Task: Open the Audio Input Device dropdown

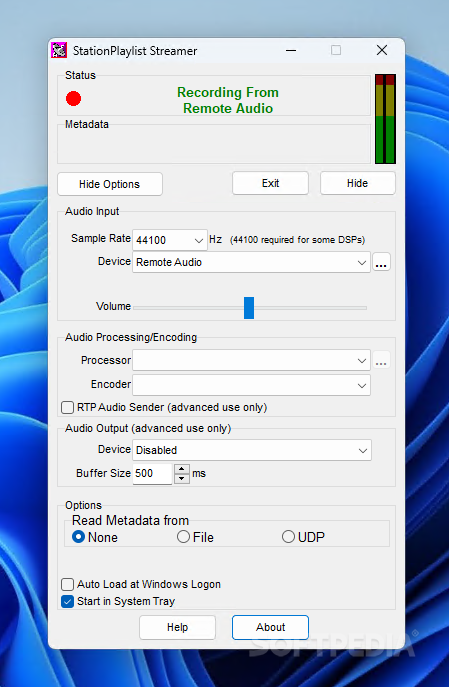Action: coord(251,262)
